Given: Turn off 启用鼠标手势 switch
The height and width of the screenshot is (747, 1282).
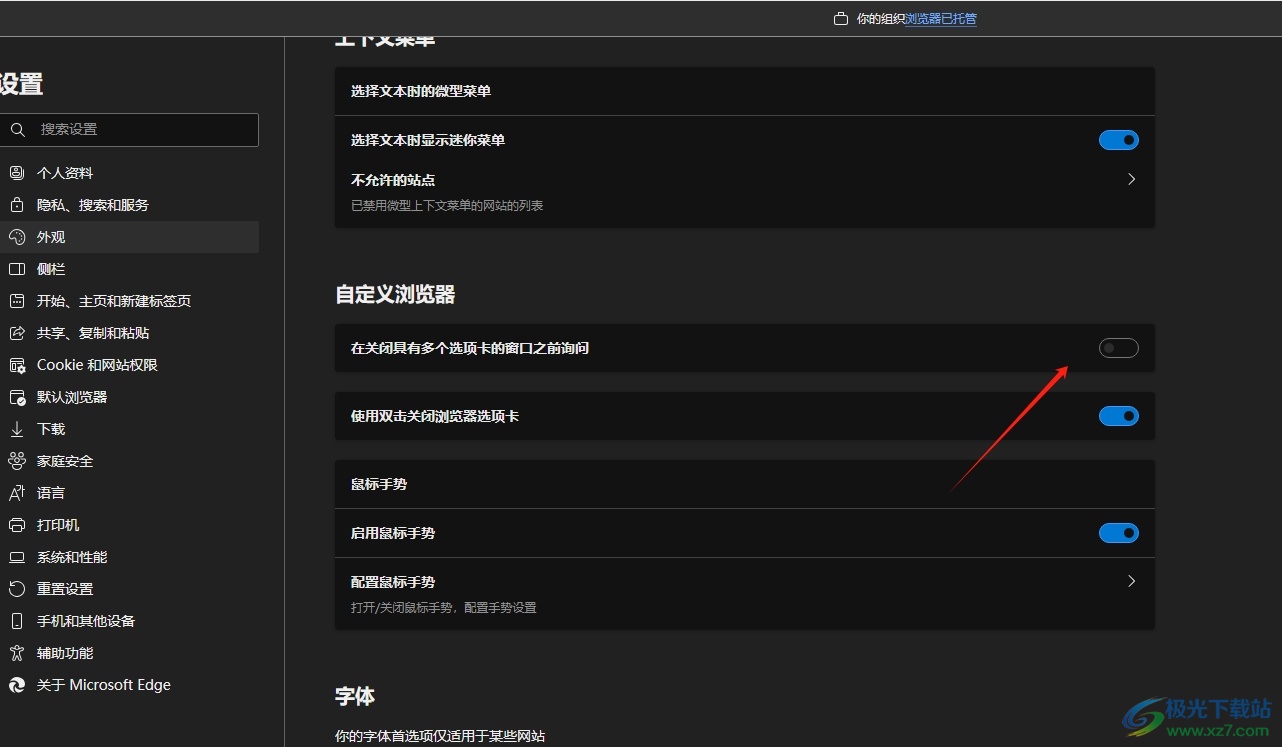Looking at the screenshot, I should (x=1119, y=533).
